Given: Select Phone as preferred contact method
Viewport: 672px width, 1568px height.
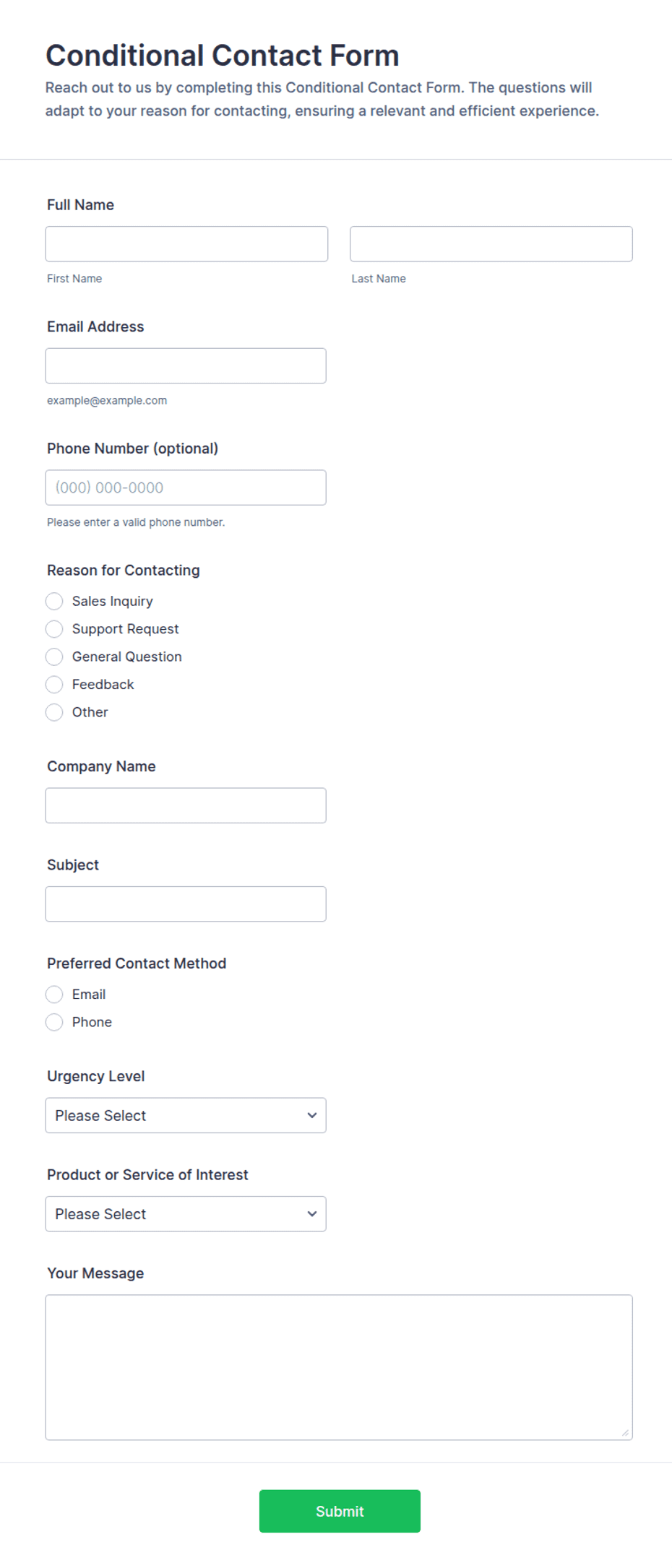Looking at the screenshot, I should click(54, 1022).
